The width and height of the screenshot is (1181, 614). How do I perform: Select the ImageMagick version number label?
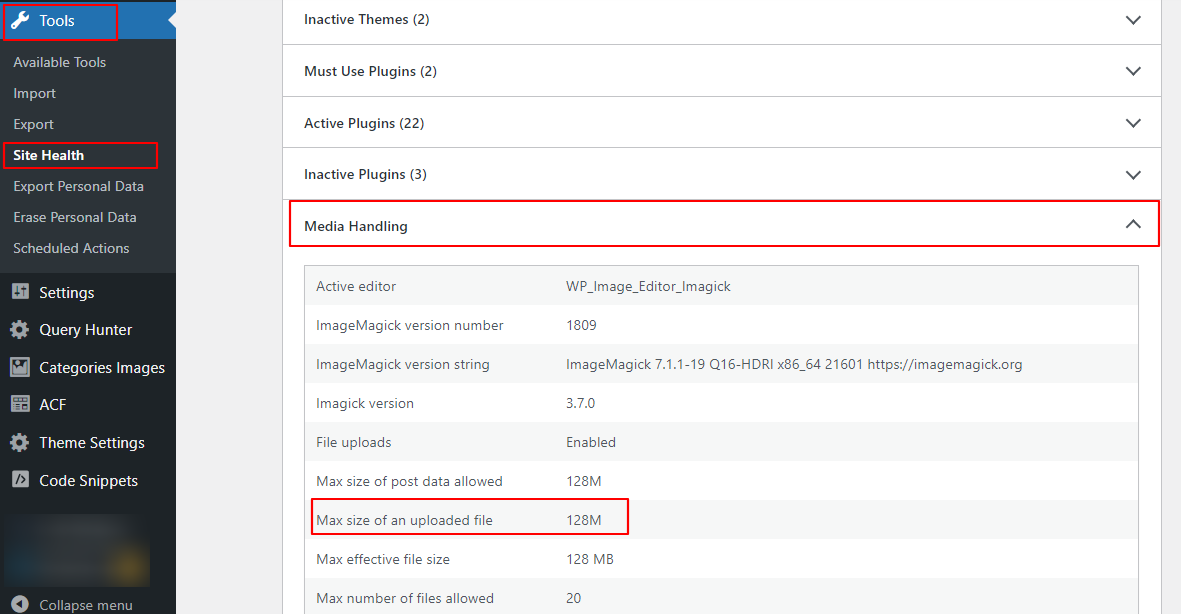(410, 325)
